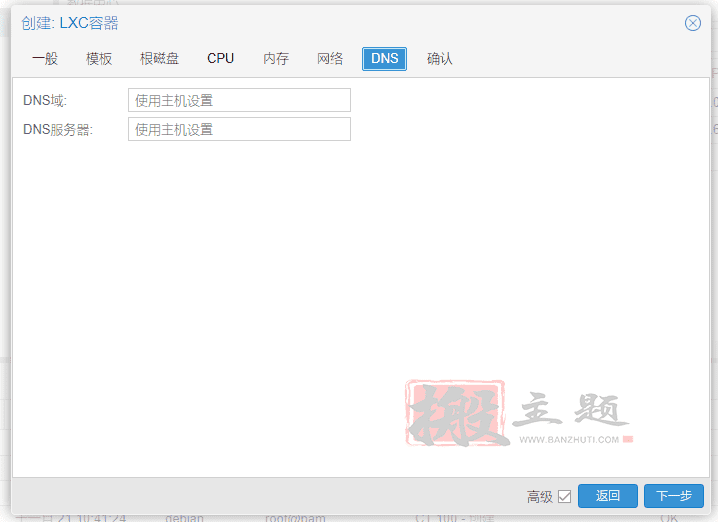Click the DNS域 label
Image resolution: width=718 pixels, height=522 pixels.
[45, 100]
